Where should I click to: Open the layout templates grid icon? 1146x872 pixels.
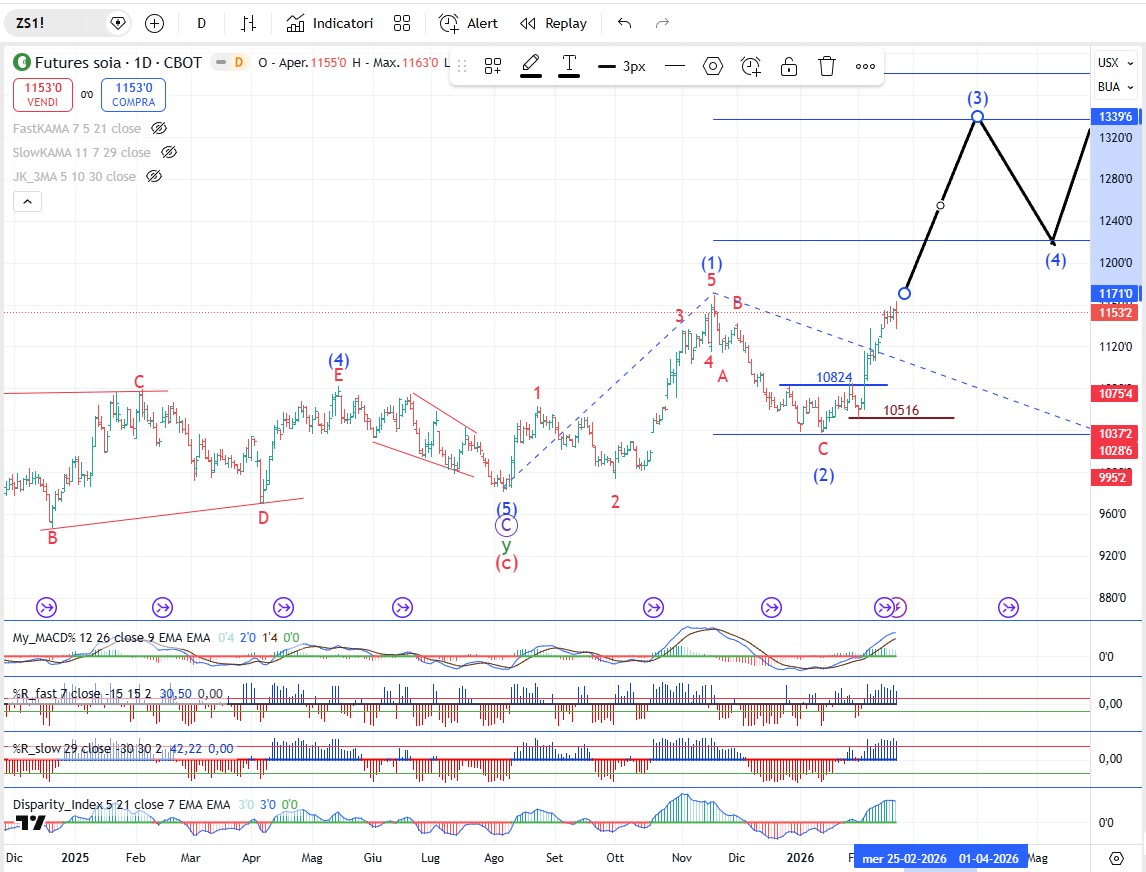(x=402, y=23)
